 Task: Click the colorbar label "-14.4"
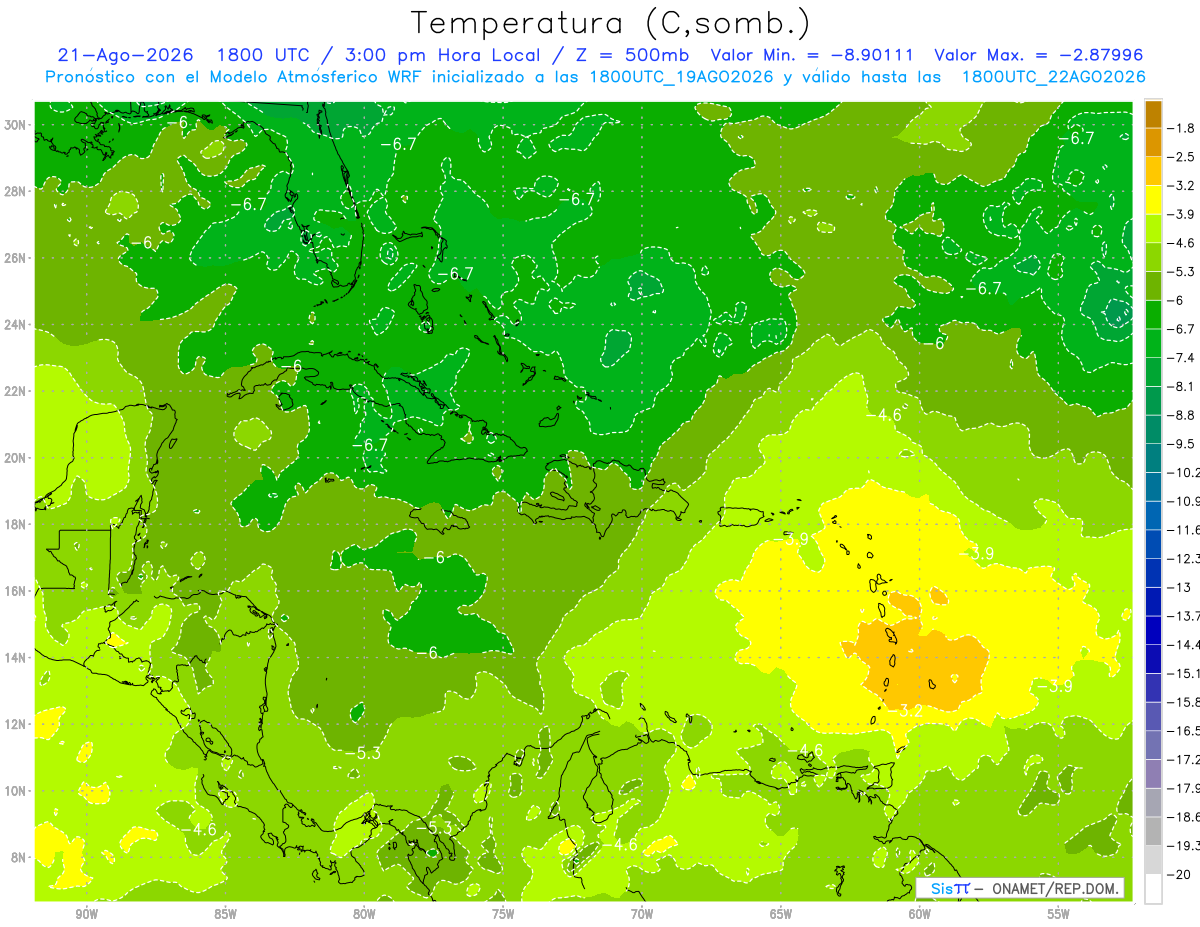point(1184,645)
